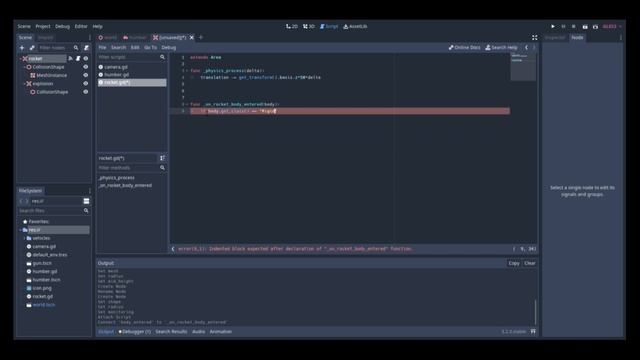This screenshot has width=640, height=360.
Task: Toggle visibility of MeshInstance node
Action: coord(86,75)
